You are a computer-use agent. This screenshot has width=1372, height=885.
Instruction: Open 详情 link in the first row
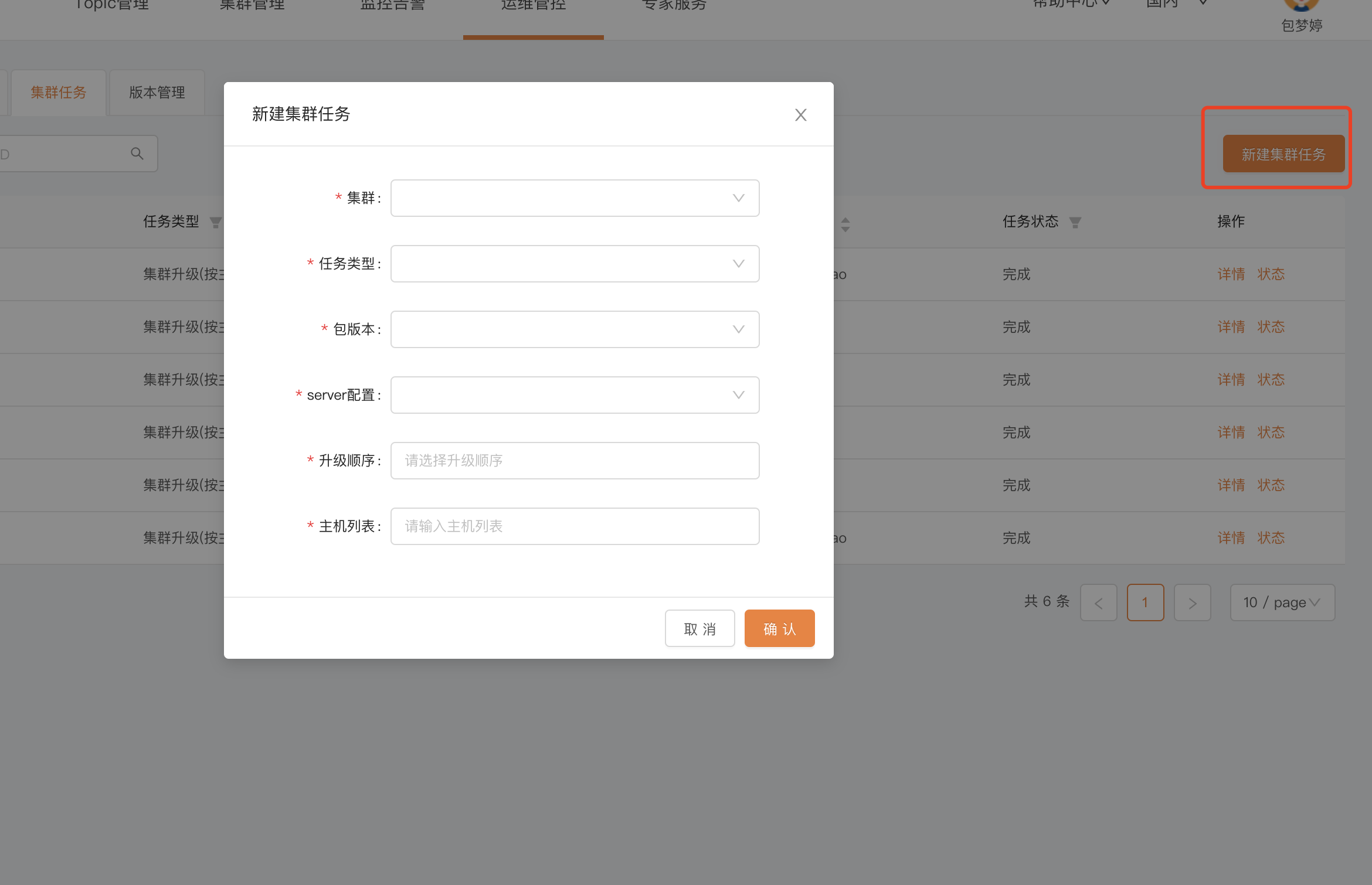click(1231, 274)
